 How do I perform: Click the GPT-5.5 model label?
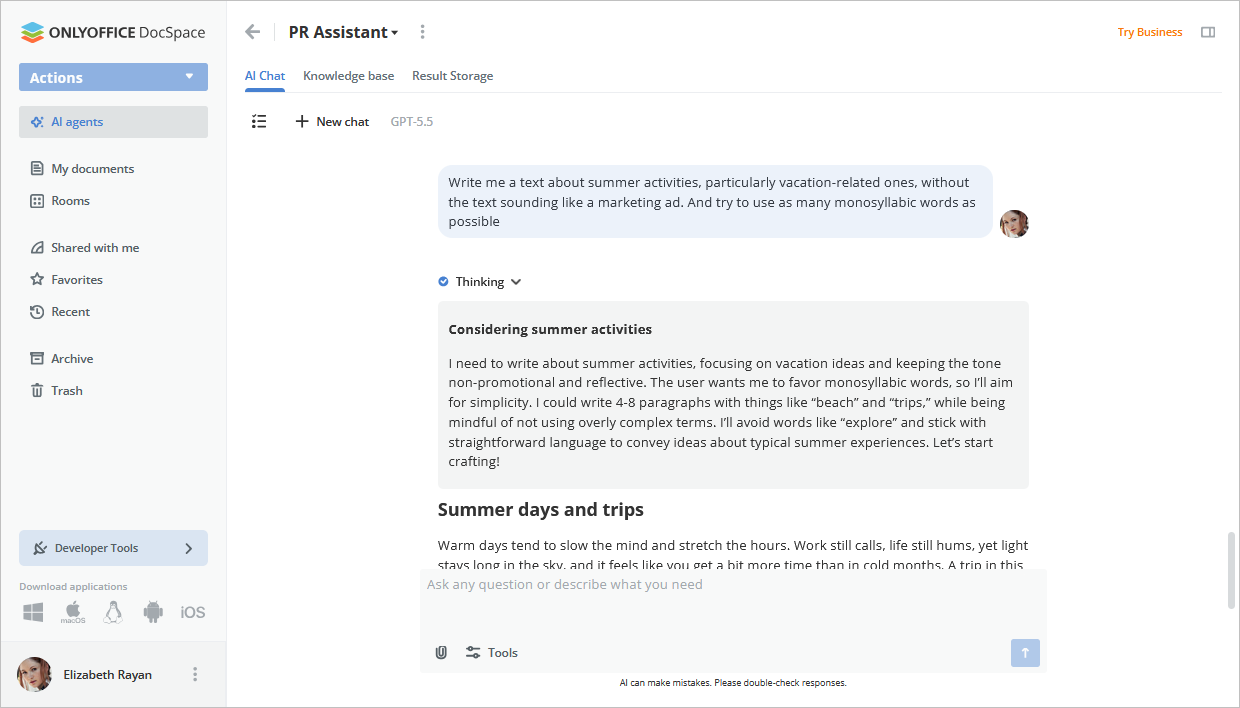coord(412,121)
